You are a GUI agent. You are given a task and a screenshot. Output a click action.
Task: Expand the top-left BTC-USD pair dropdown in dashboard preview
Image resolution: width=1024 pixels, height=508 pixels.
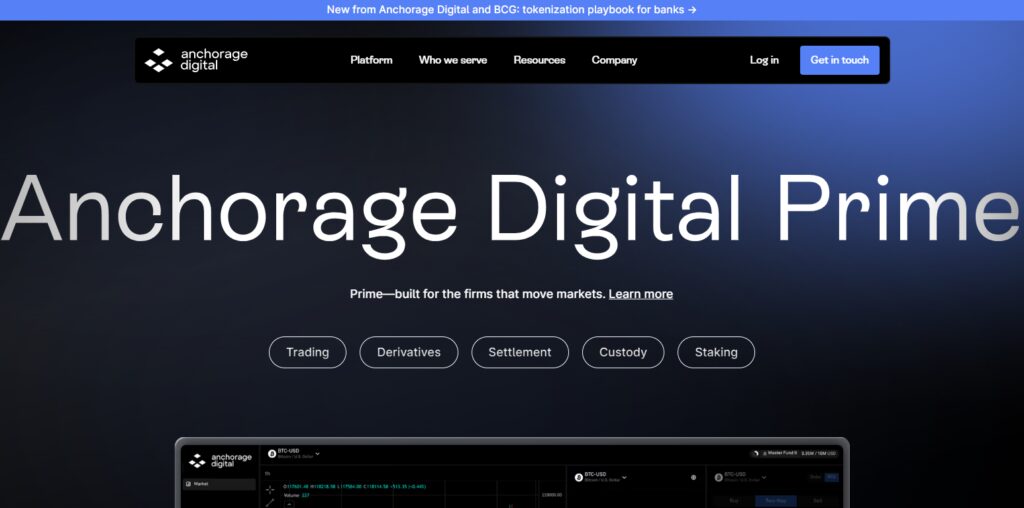click(x=317, y=453)
